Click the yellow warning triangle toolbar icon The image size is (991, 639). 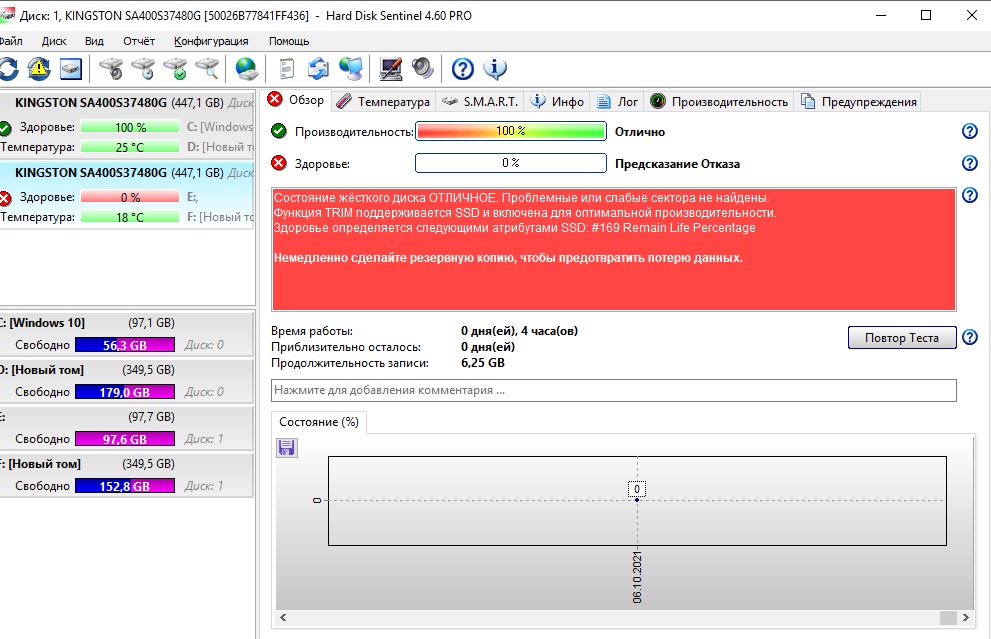point(38,69)
